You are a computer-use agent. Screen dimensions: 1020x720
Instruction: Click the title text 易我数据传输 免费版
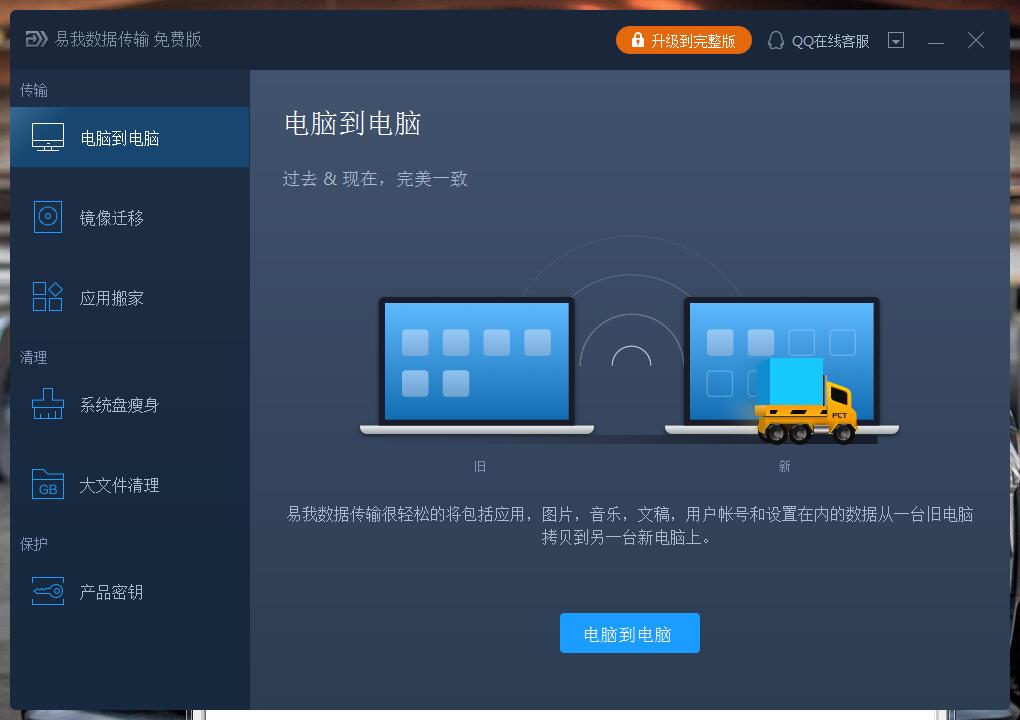point(128,40)
